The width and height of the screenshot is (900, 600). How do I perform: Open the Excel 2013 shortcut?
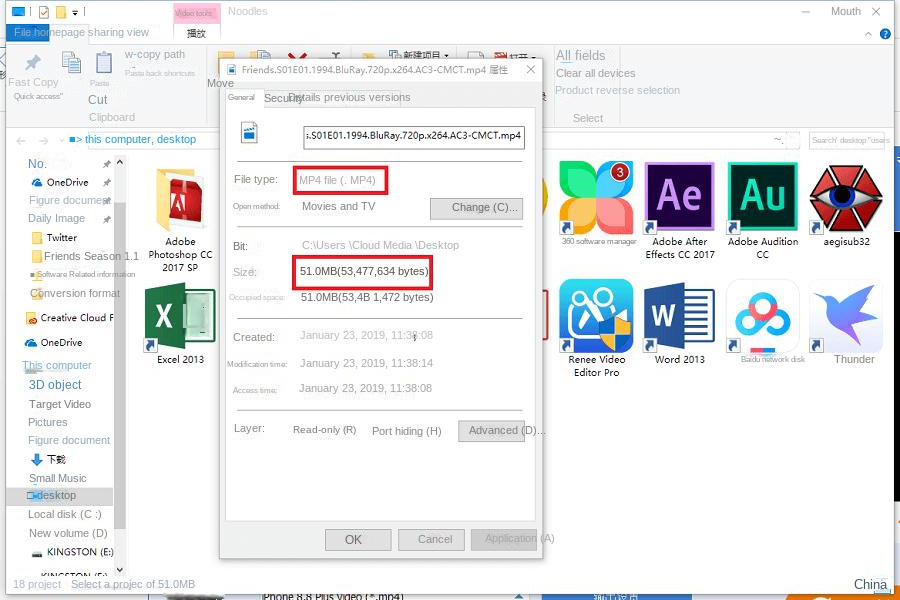(x=180, y=324)
